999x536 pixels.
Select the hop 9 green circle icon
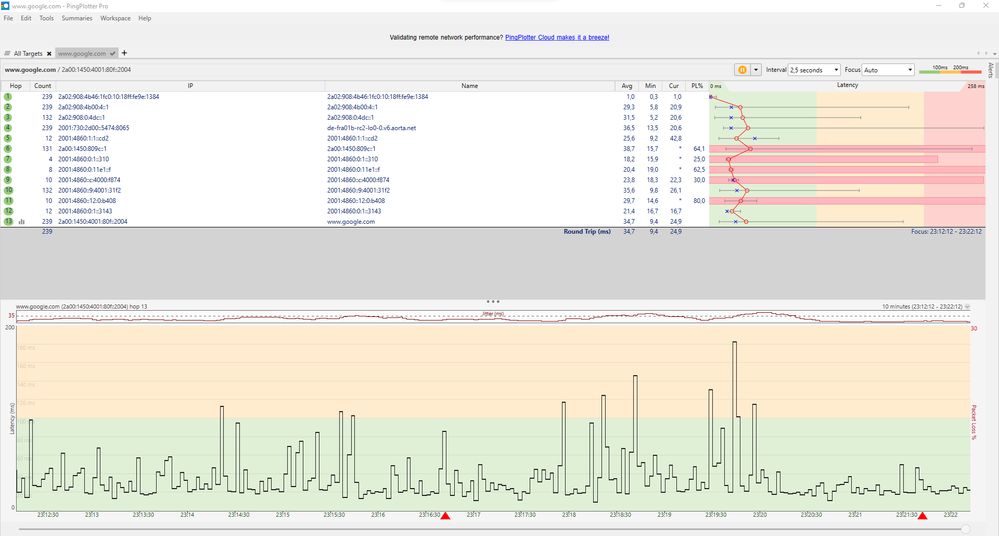point(8,180)
